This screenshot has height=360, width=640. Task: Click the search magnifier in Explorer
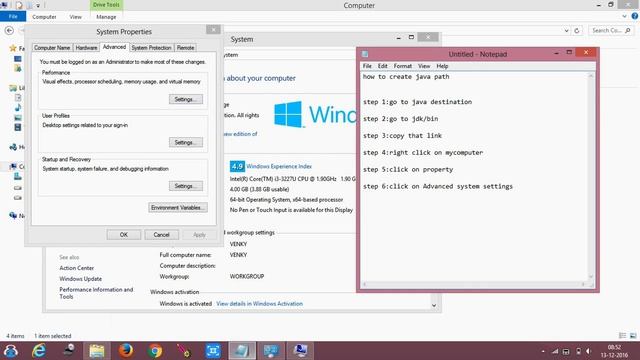[x=628, y=31]
